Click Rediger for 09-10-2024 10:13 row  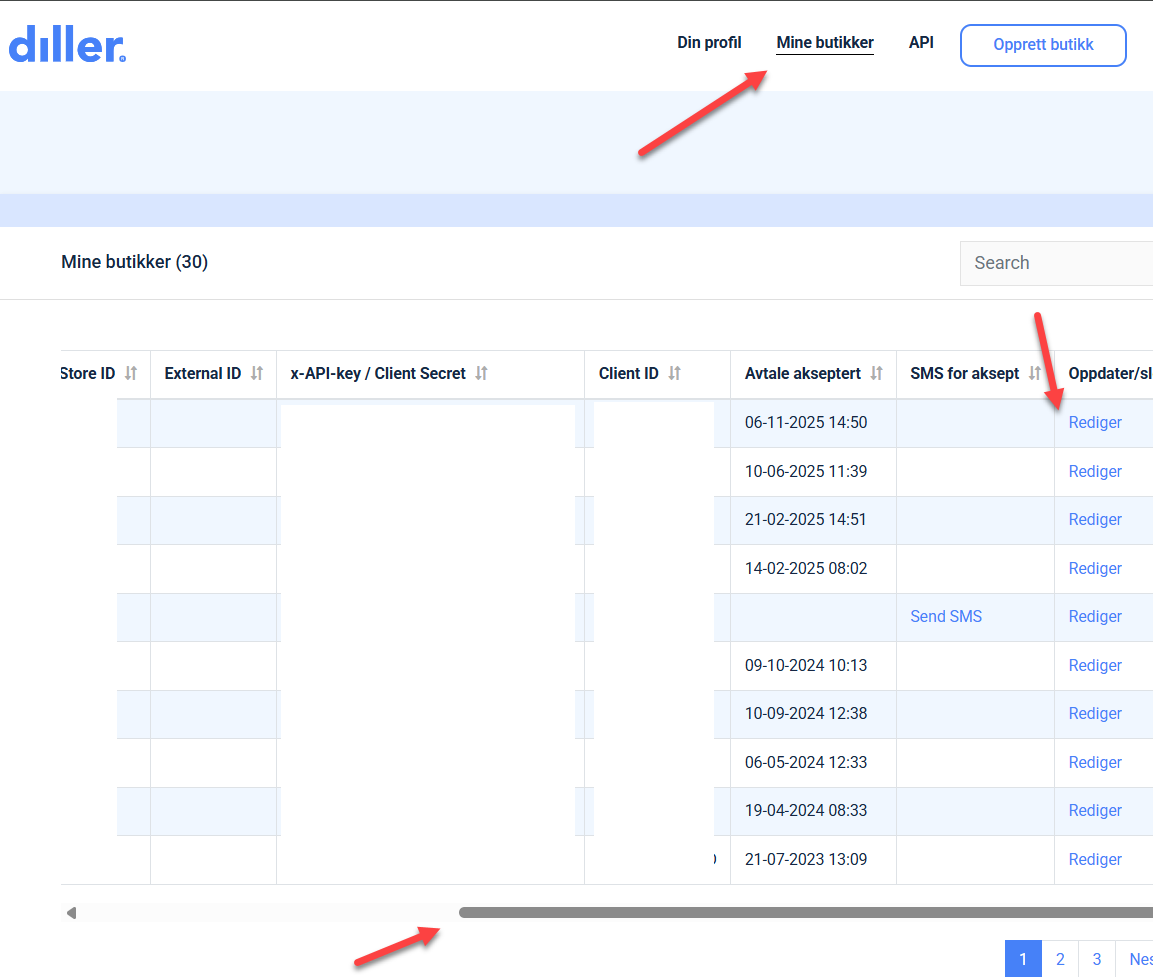tap(1095, 665)
